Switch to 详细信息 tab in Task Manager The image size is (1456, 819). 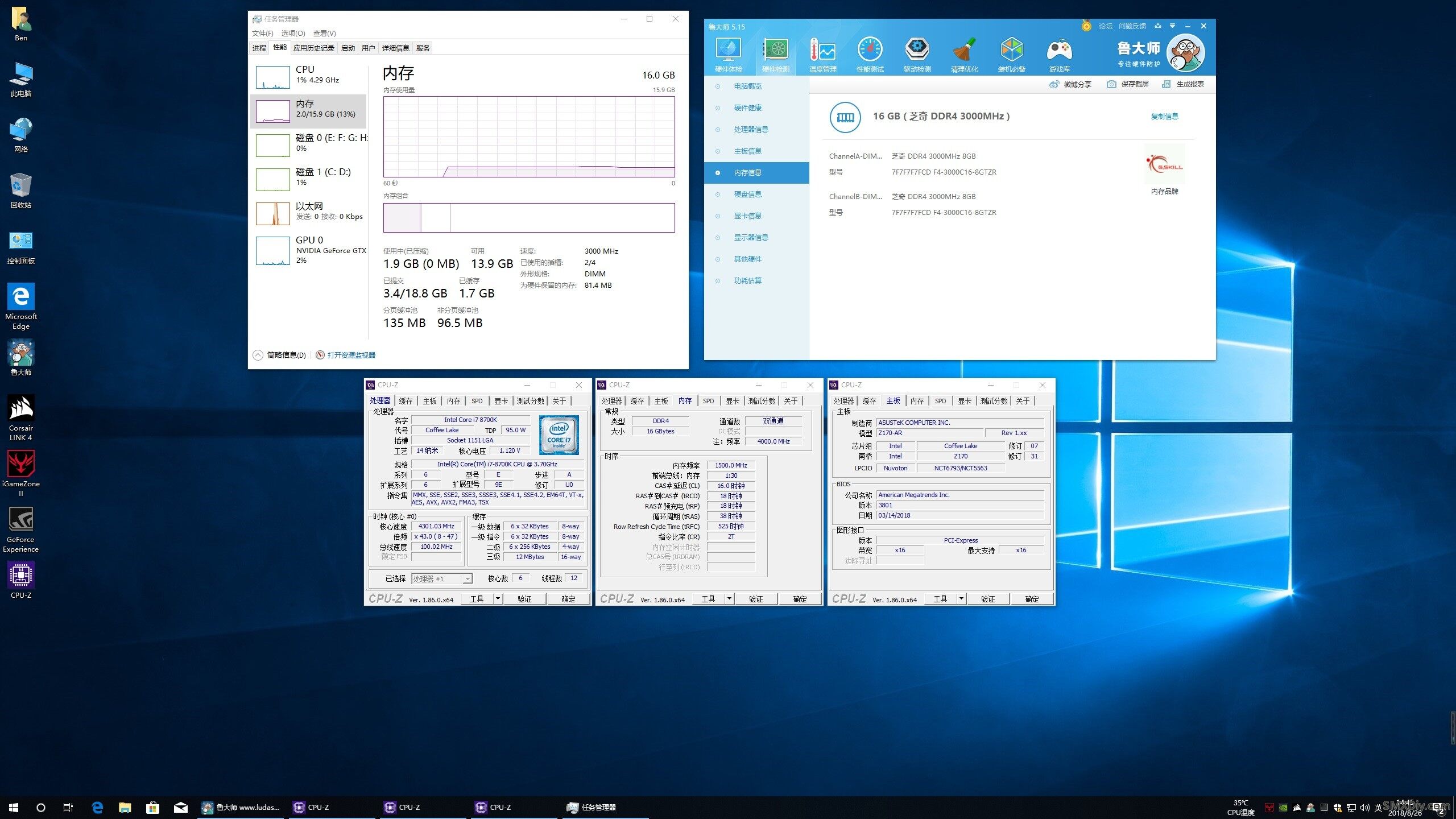pyautogui.click(x=395, y=48)
